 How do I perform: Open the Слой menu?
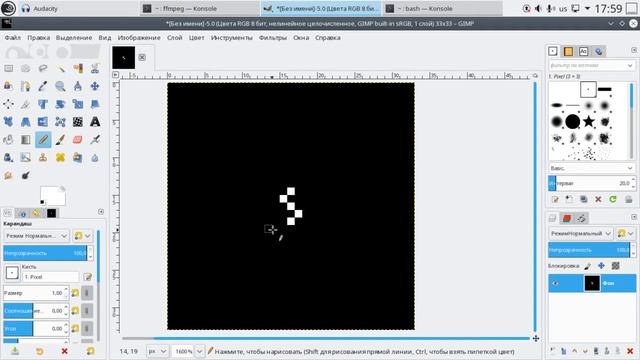pos(174,38)
